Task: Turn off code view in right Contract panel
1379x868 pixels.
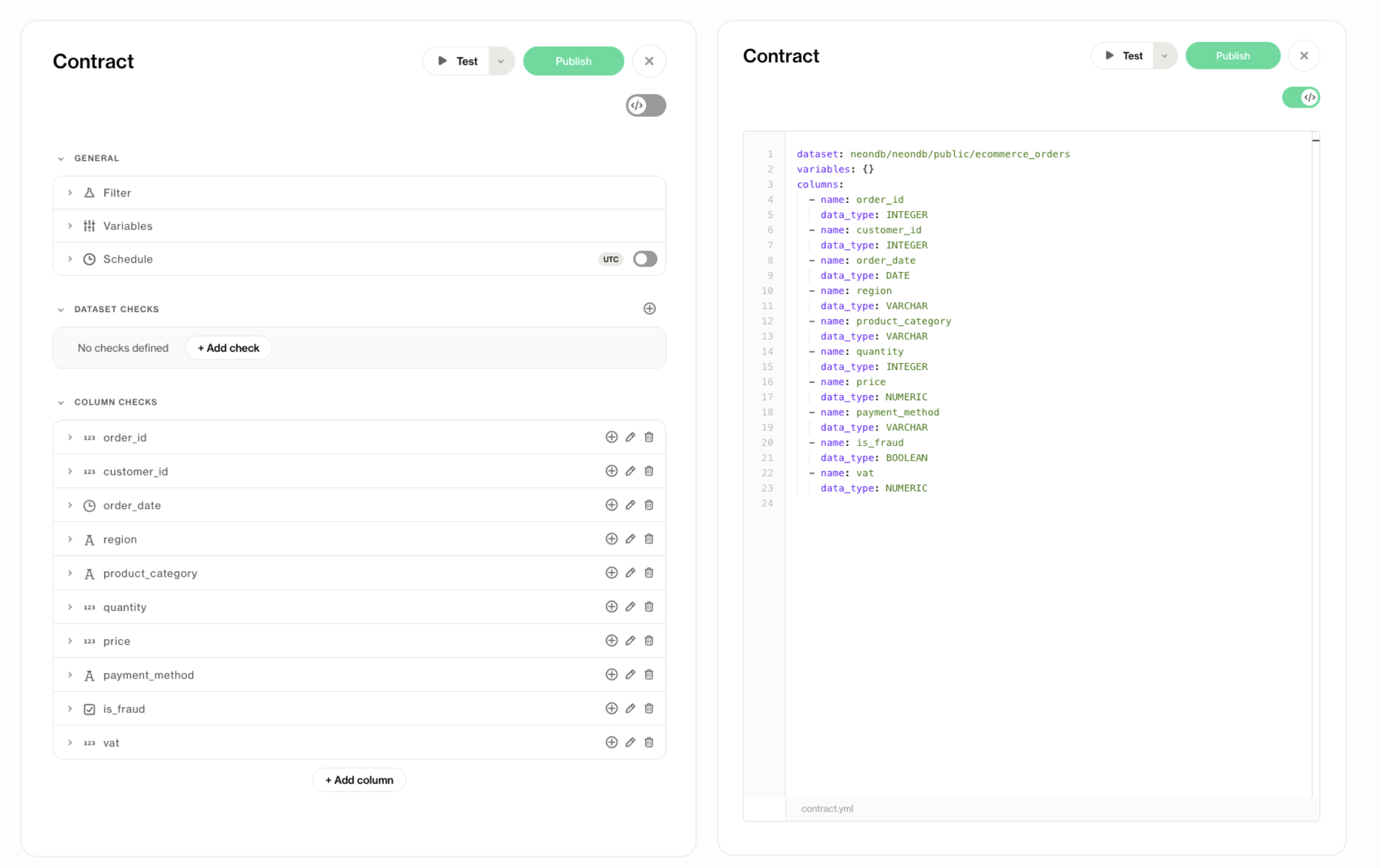Action: click(1301, 97)
